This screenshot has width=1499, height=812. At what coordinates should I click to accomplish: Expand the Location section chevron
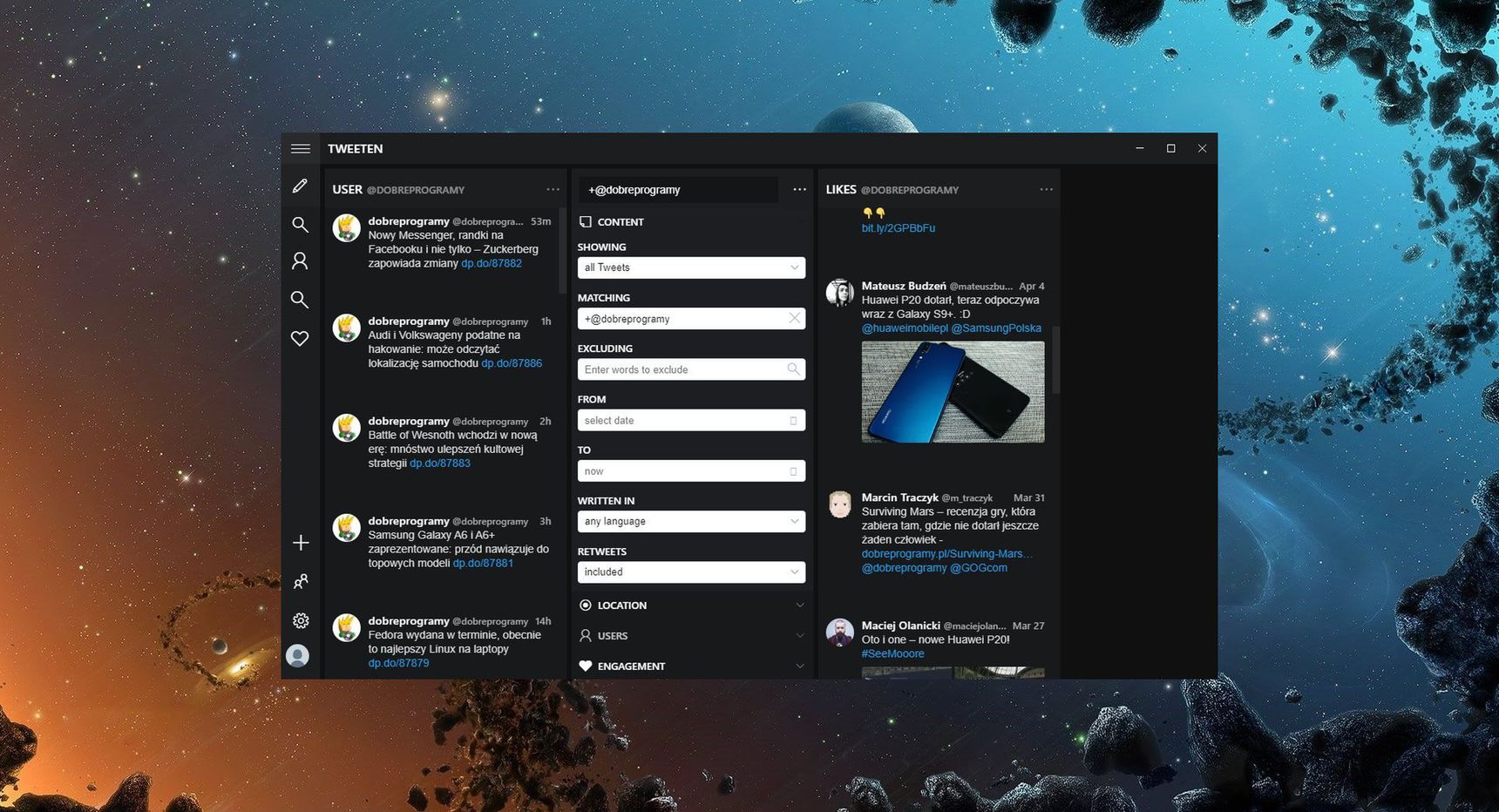tap(800, 605)
